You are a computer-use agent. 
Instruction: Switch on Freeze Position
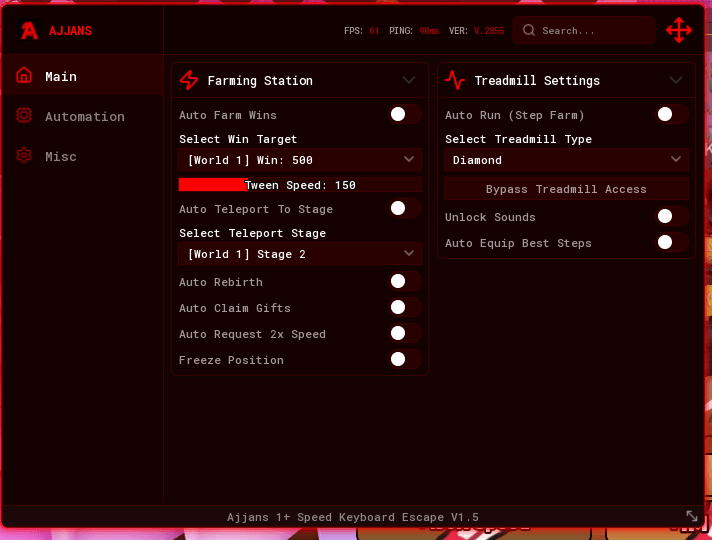[x=405, y=359]
